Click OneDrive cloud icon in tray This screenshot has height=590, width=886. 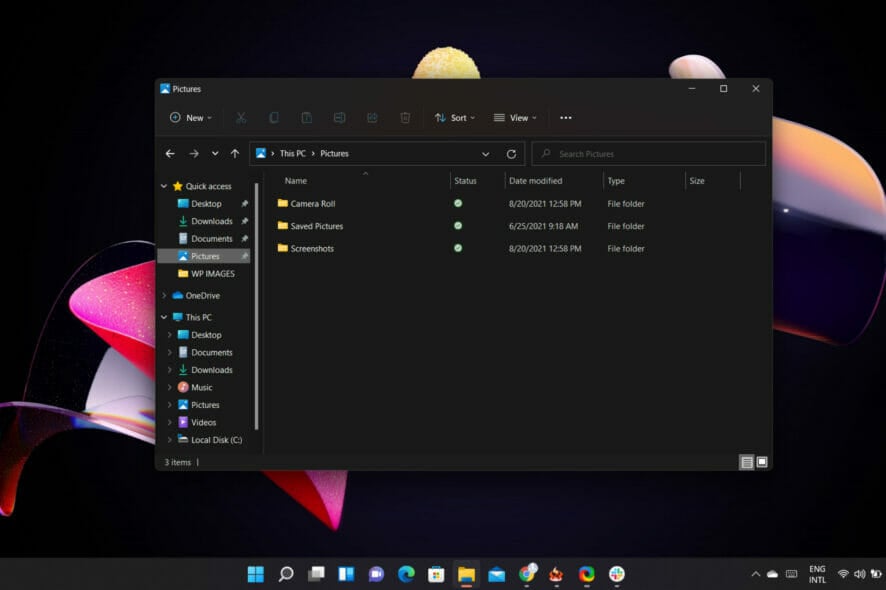coord(772,574)
